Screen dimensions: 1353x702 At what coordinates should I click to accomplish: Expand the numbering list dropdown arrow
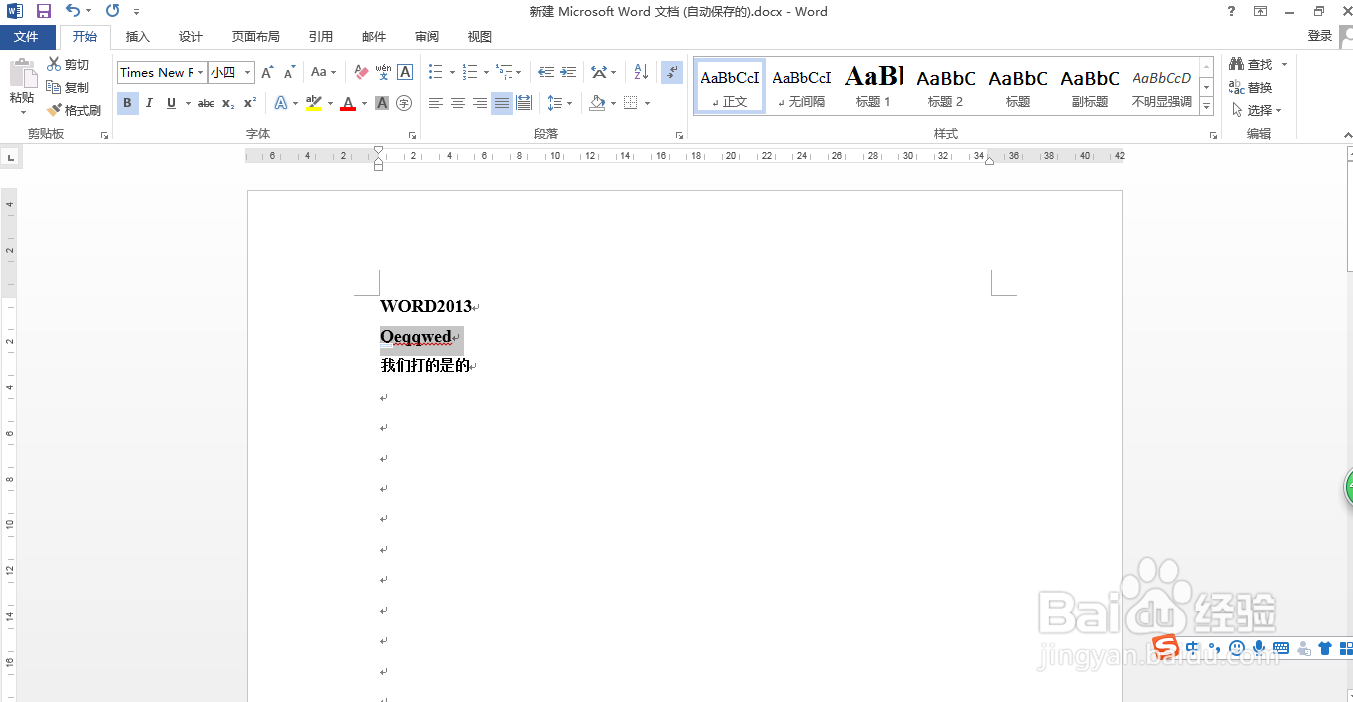[486, 72]
